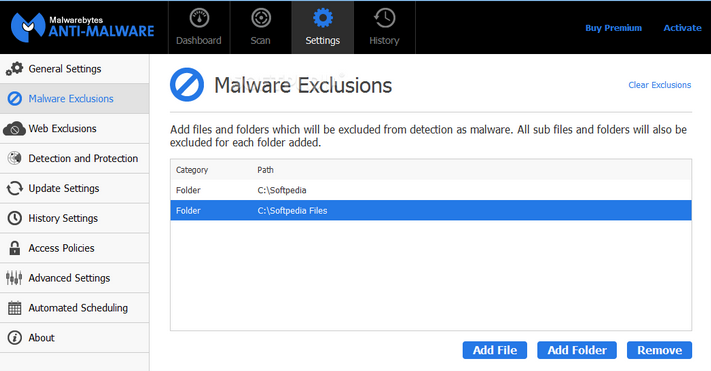Open the History clock icon

pos(384,18)
